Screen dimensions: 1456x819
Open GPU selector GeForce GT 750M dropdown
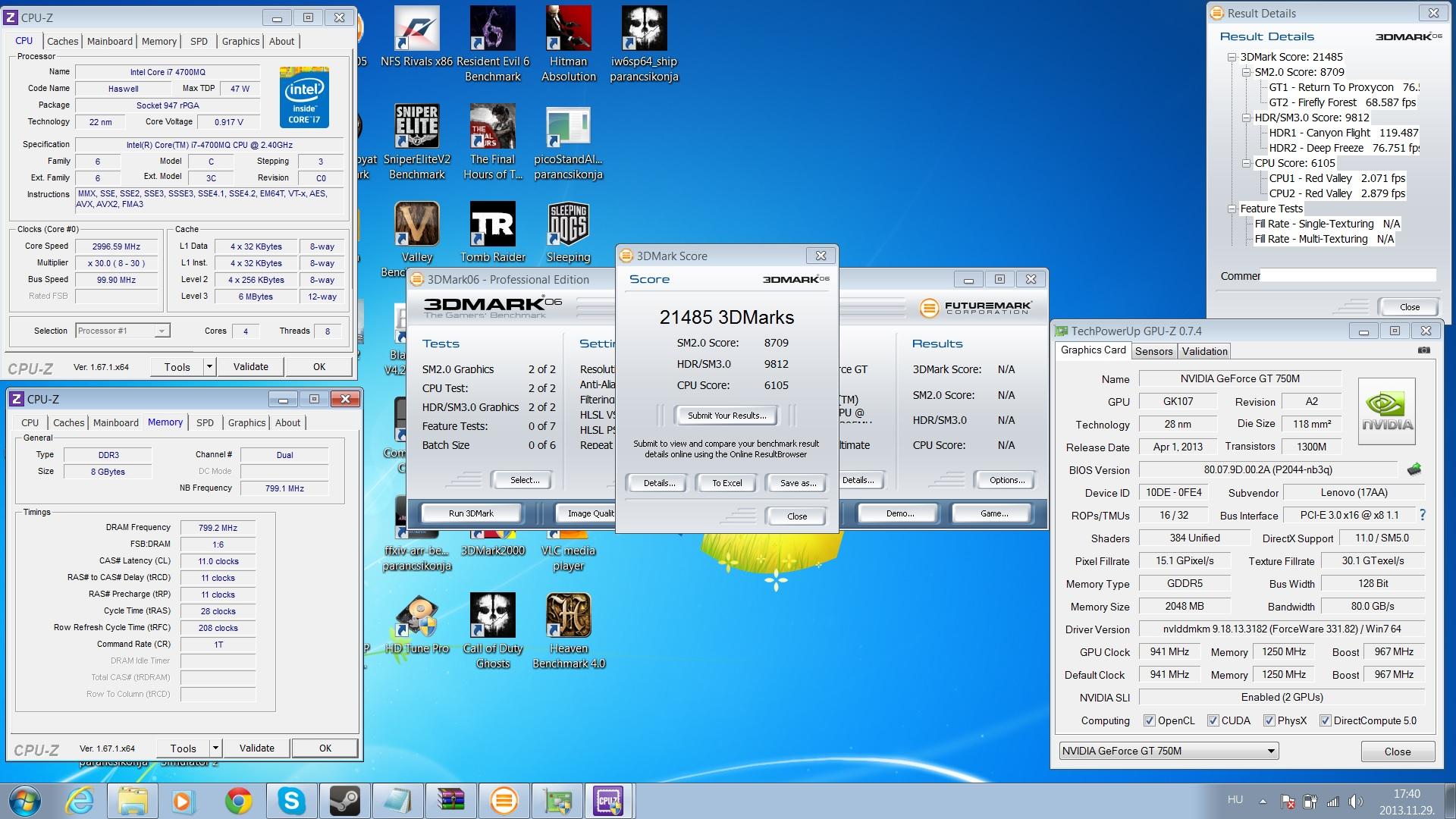tap(1169, 751)
